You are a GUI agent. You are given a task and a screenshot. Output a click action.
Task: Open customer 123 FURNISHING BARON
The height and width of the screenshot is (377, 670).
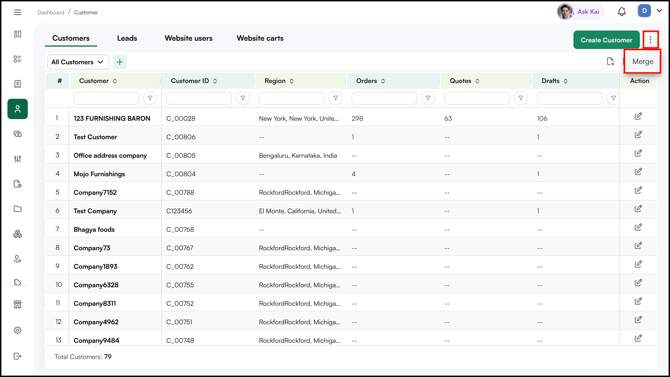pyautogui.click(x=112, y=118)
